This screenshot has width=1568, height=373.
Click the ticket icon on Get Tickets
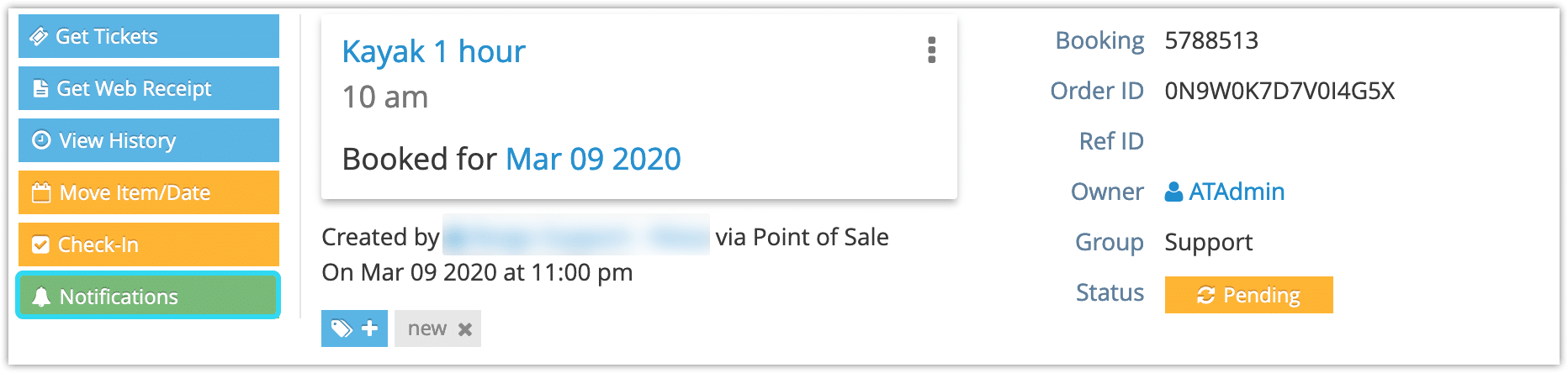[x=39, y=36]
